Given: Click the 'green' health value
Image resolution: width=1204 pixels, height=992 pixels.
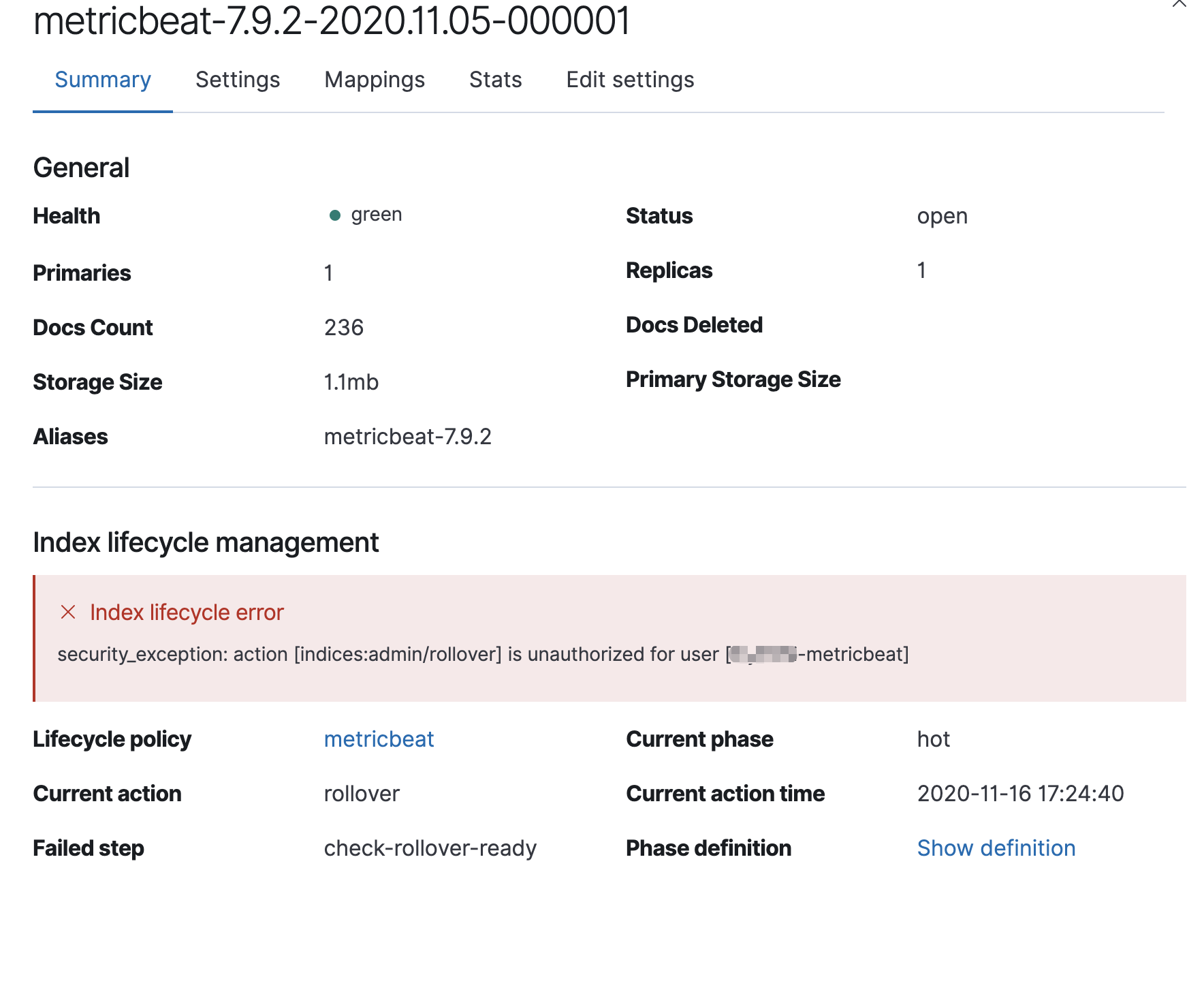Looking at the screenshot, I should [377, 215].
